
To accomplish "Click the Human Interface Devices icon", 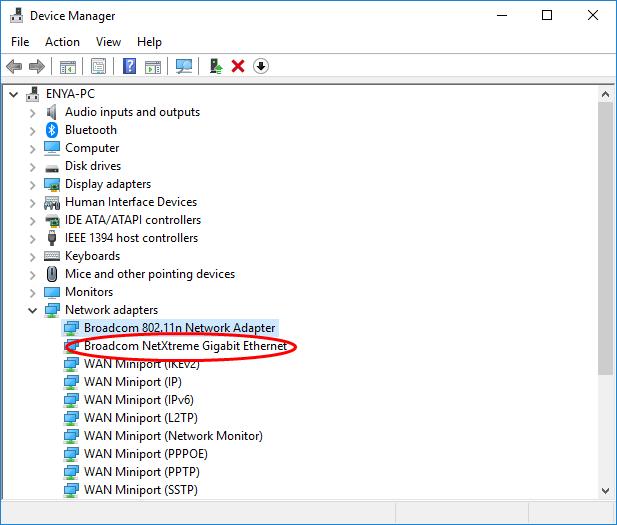I will [52, 203].
